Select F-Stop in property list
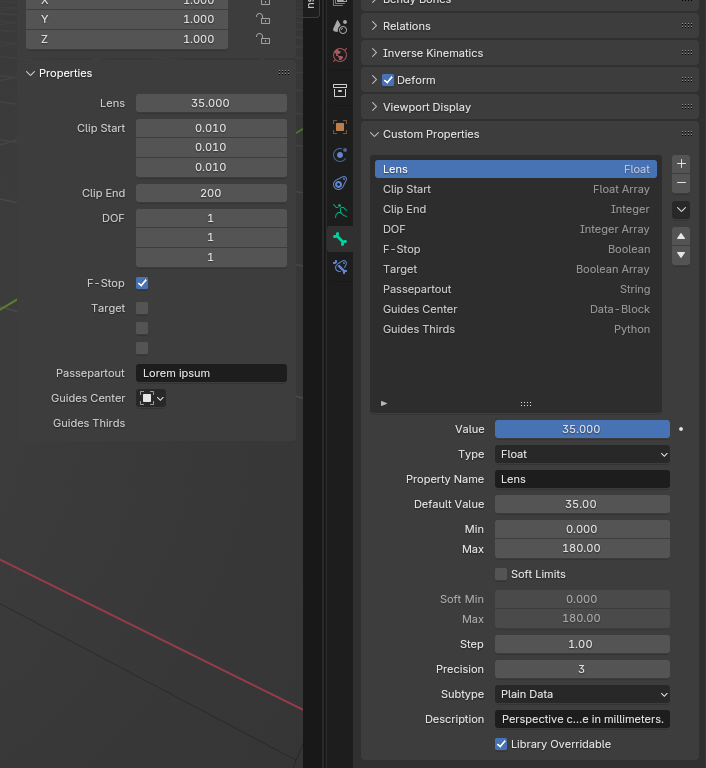Image resolution: width=706 pixels, height=768 pixels. pos(516,249)
